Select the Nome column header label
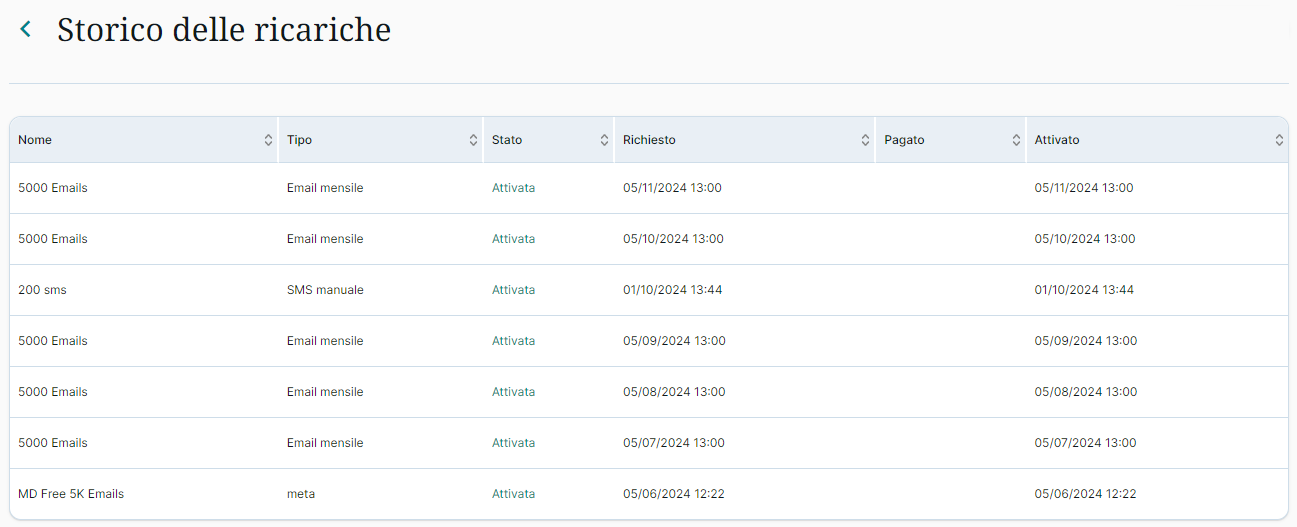This screenshot has width=1297, height=527. pos(35,140)
